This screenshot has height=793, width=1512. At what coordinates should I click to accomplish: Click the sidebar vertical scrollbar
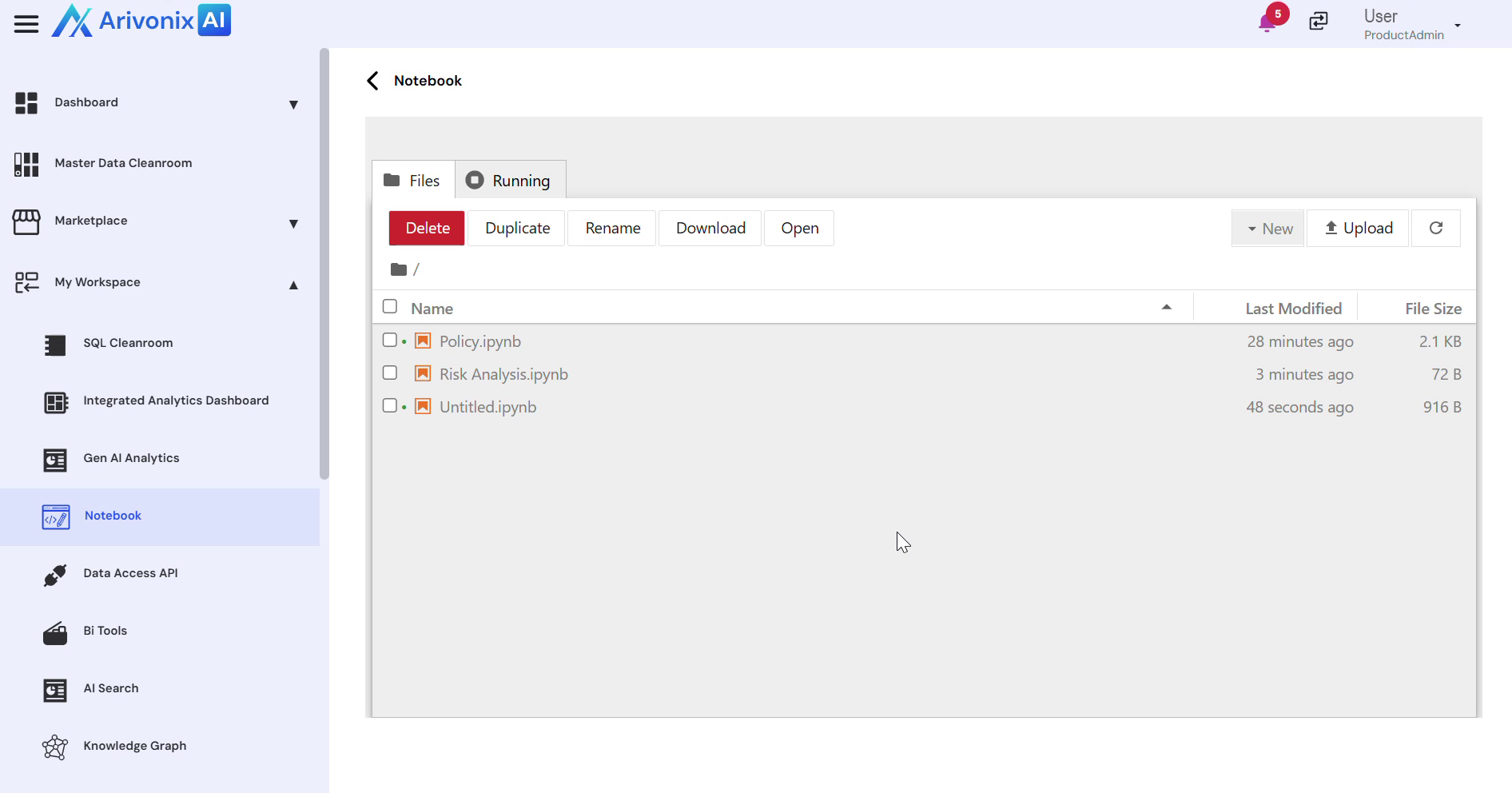[x=324, y=264]
